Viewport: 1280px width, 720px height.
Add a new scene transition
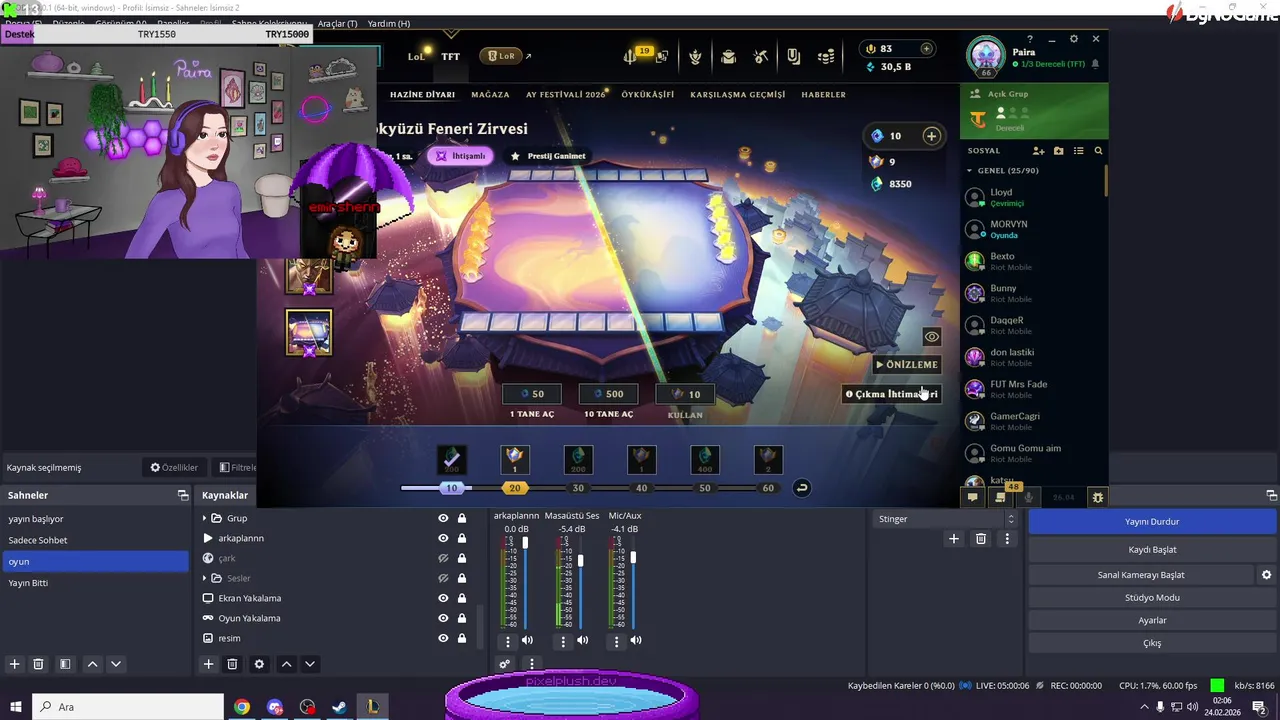(x=954, y=539)
